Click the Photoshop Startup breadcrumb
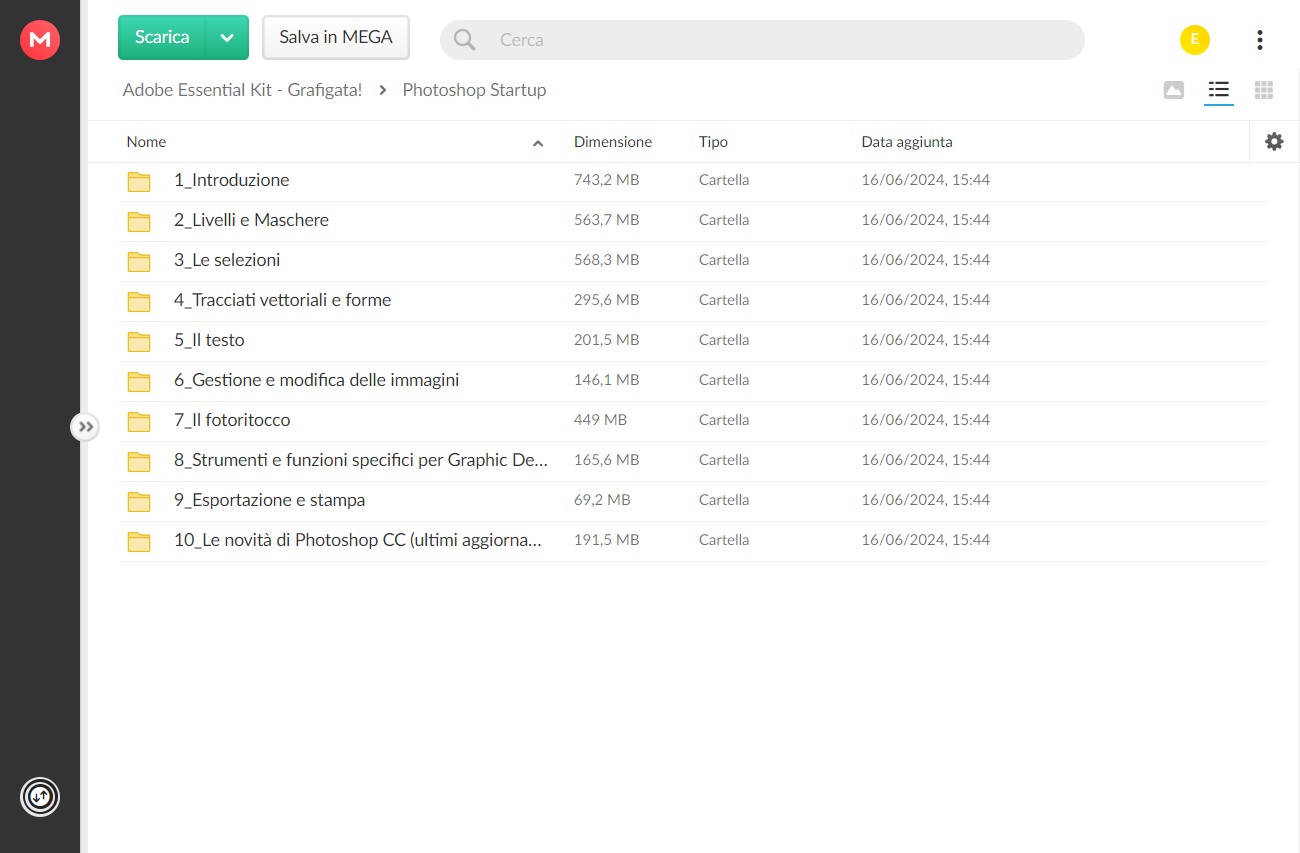1300x853 pixels. [474, 90]
